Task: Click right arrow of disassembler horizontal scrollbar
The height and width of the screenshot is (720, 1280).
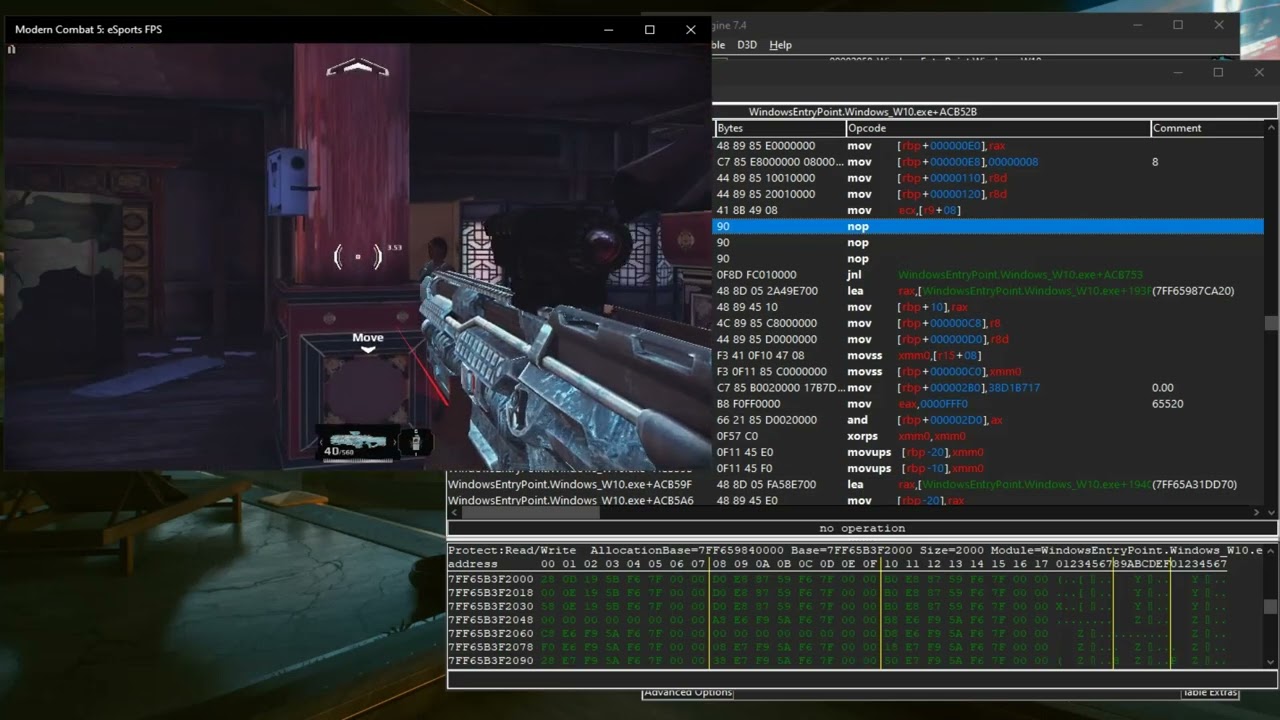Action: pos(1258,512)
